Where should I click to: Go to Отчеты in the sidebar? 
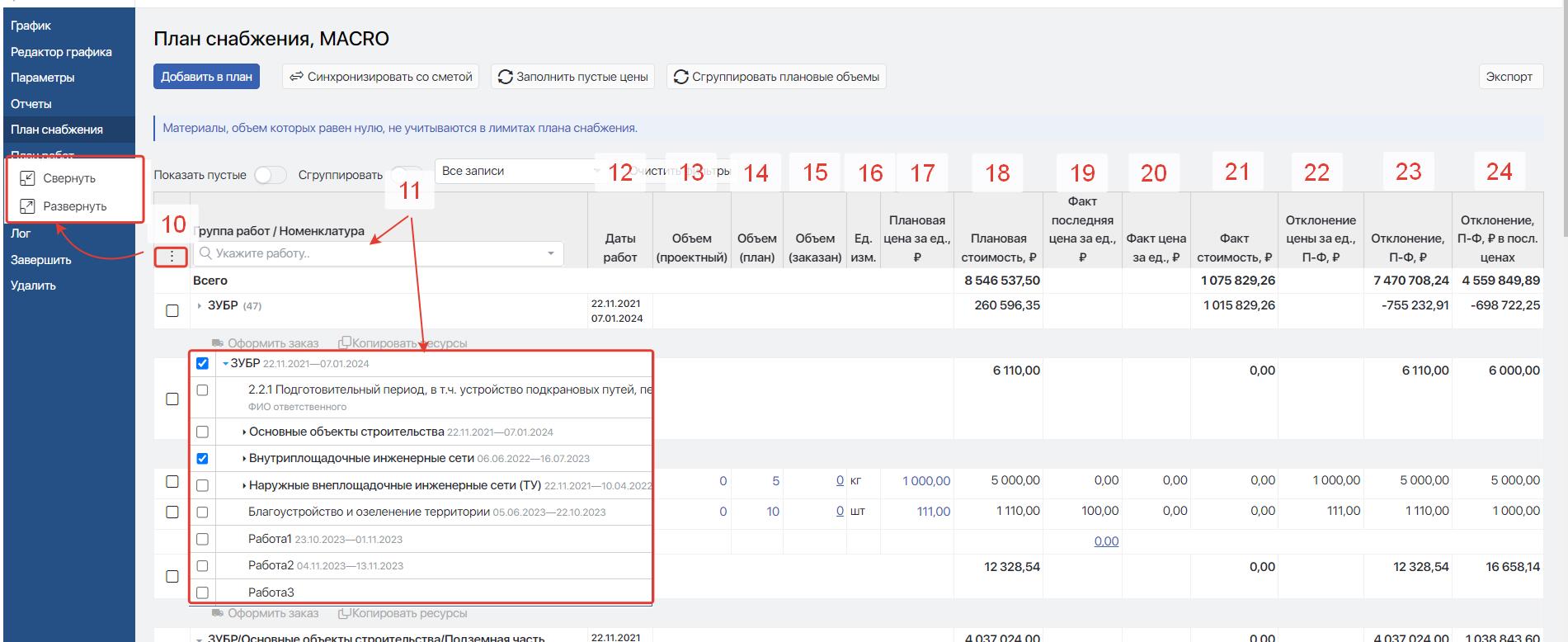[31, 104]
